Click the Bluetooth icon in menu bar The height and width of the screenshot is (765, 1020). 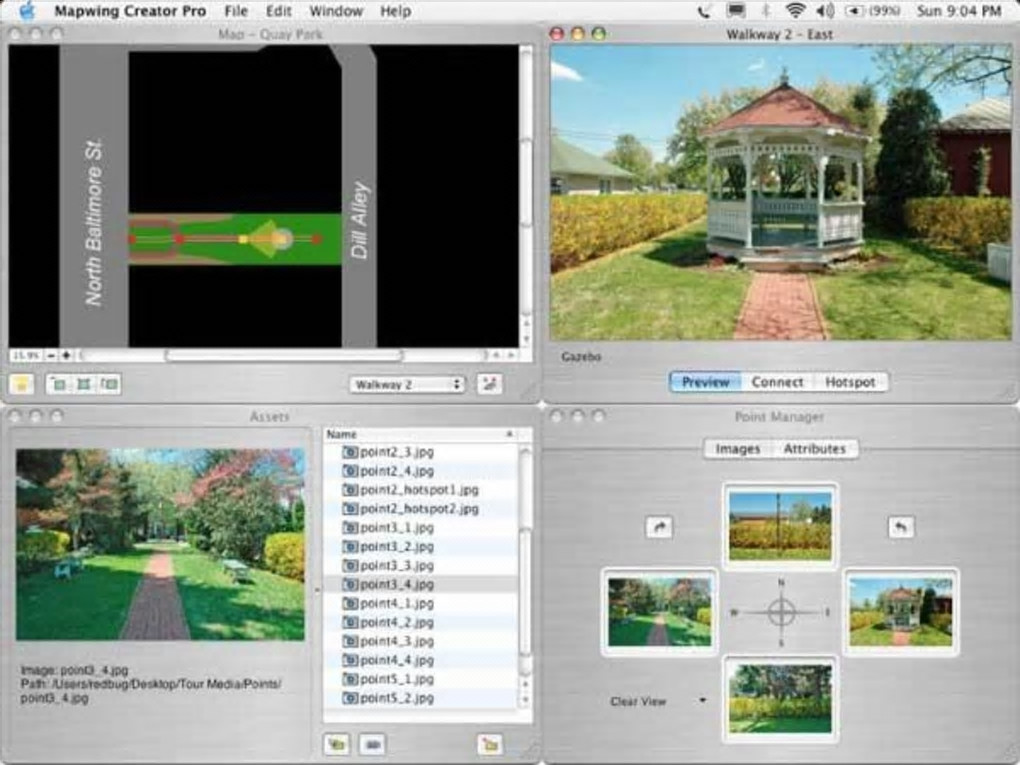pyautogui.click(x=766, y=11)
